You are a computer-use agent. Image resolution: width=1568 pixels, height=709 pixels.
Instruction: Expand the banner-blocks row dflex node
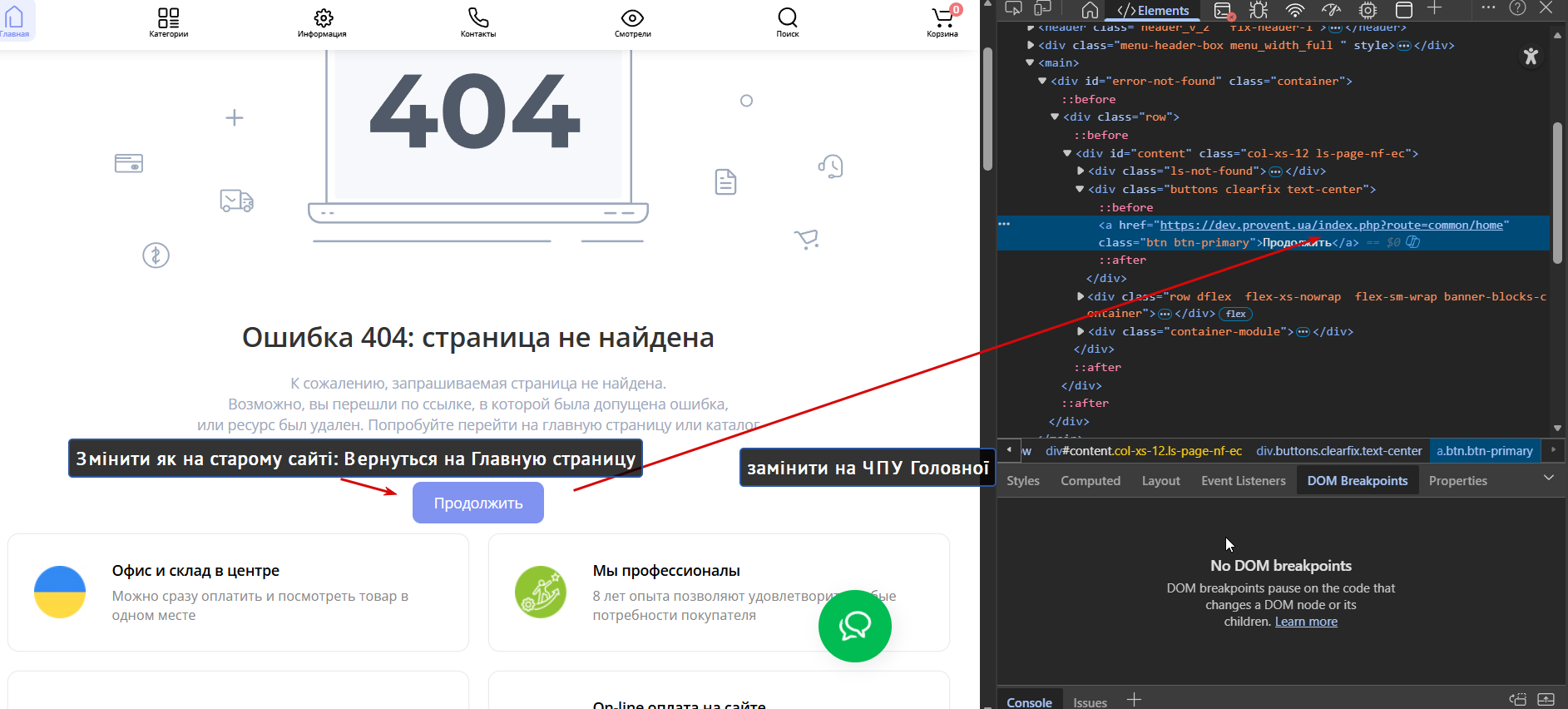tap(1081, 296)
